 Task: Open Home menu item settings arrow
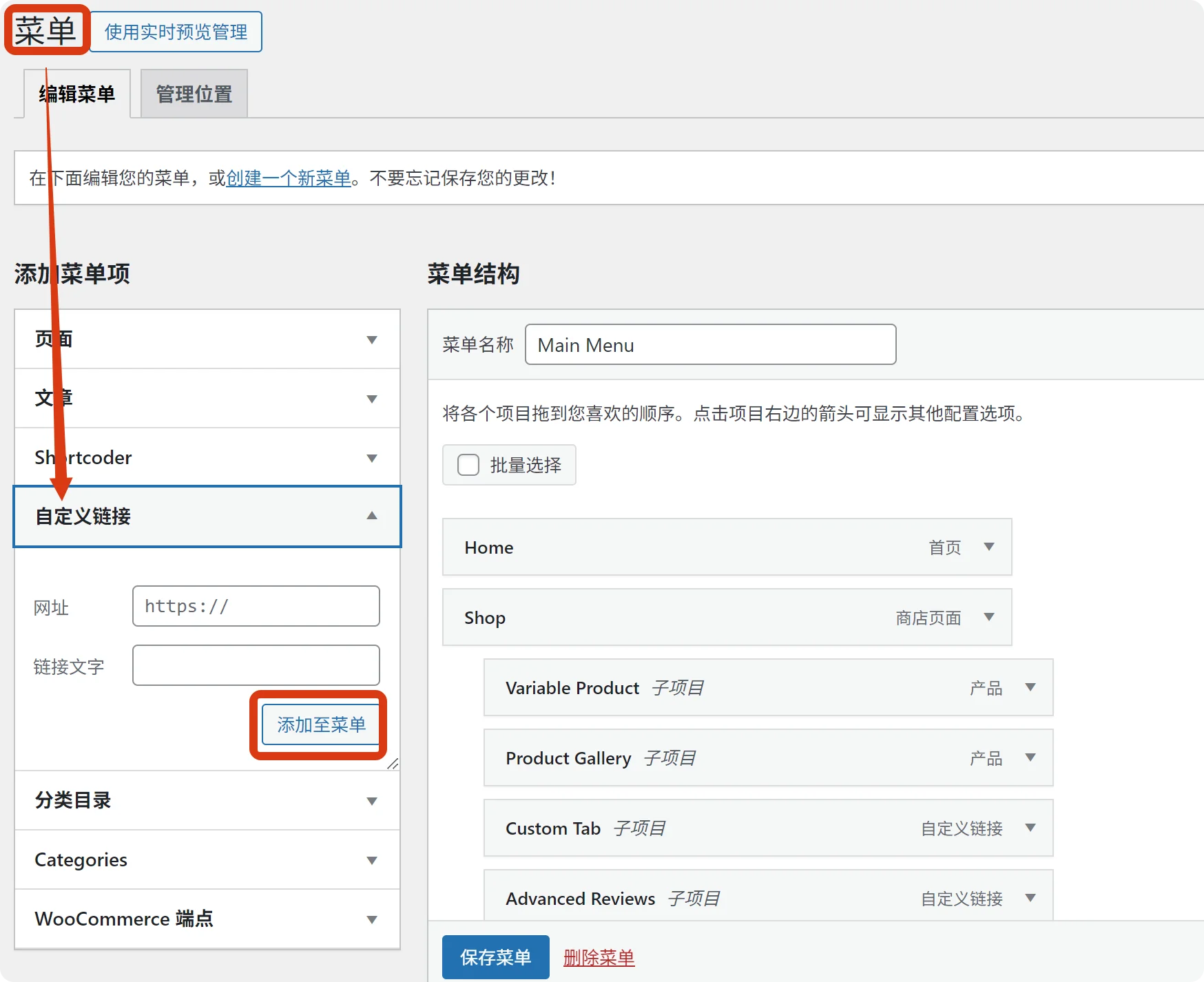click(989, 547)
